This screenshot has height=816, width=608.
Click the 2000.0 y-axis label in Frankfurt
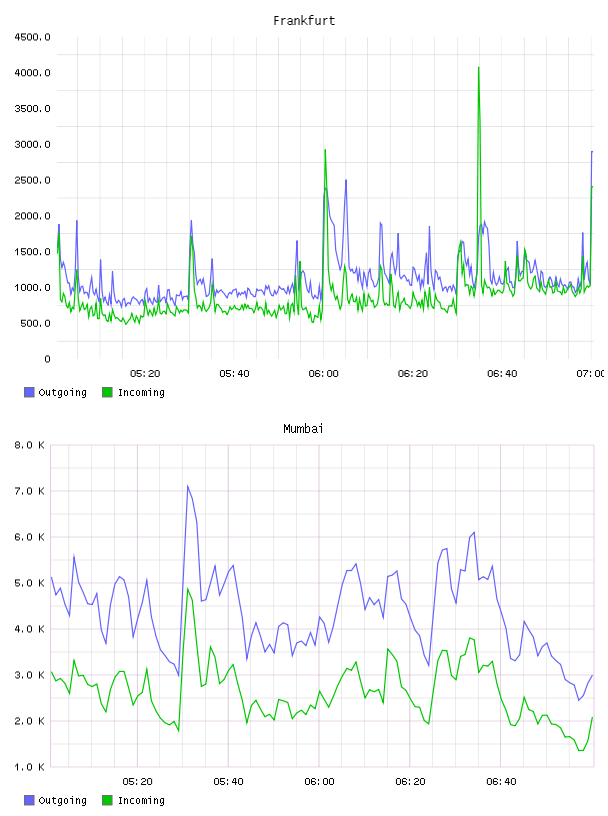32,216
